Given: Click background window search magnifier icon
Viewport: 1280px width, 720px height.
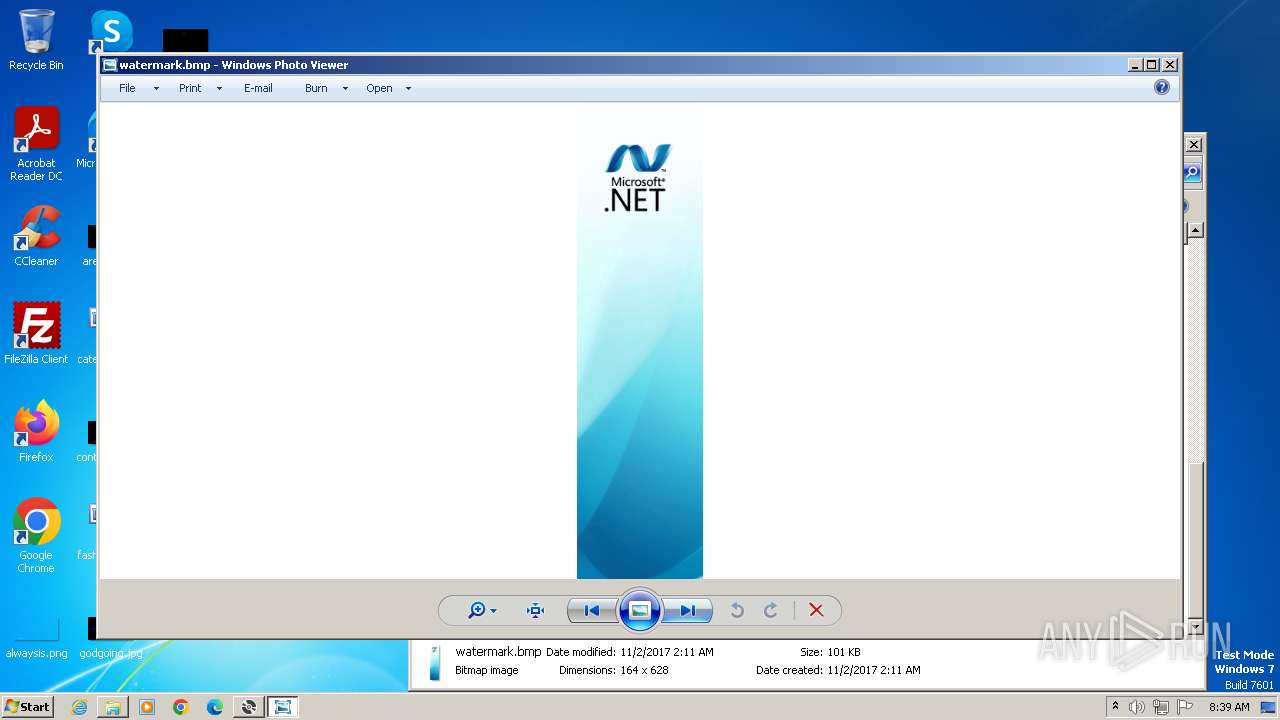Looking at the screenshot, I should 1192,173.
